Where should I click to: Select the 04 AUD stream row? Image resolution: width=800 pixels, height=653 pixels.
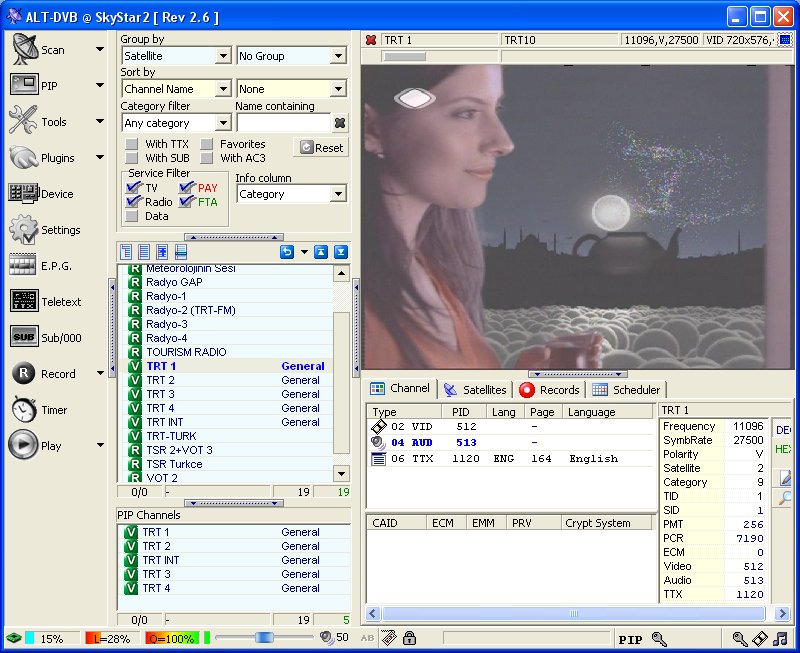click(510, 442)
